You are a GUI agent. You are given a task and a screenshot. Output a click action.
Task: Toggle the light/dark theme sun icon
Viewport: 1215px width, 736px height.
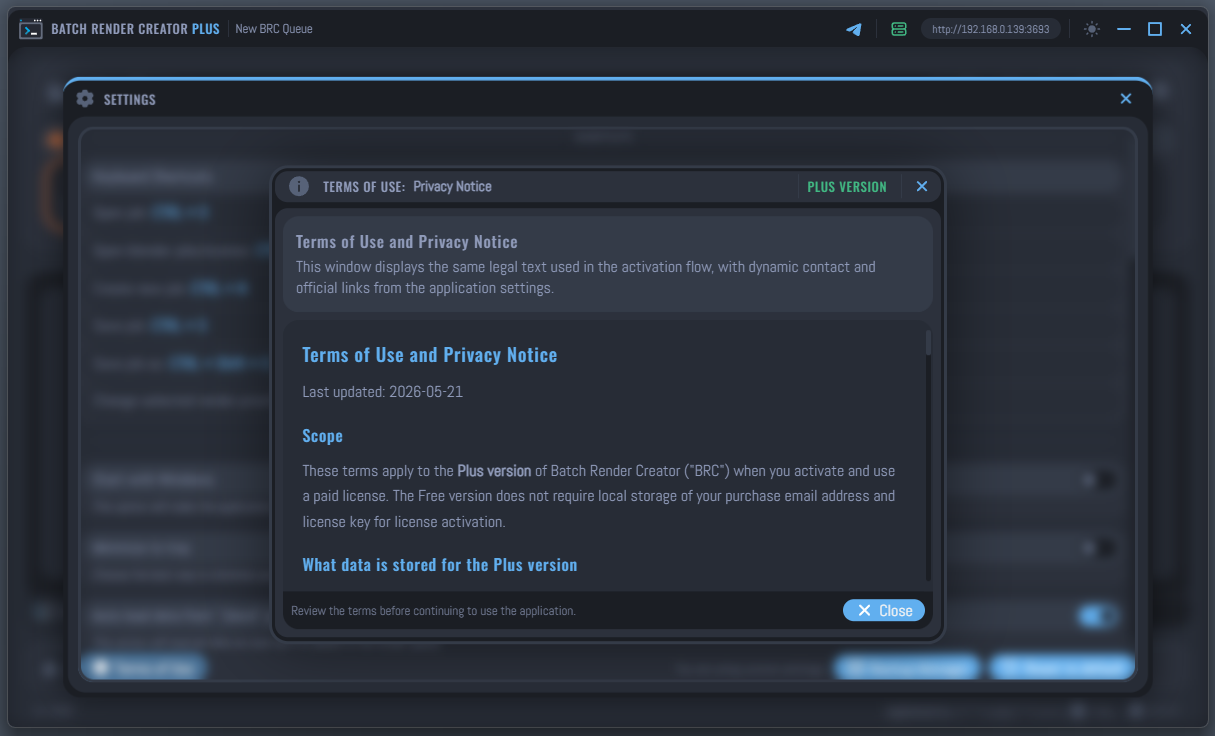click(x=1092, y=29)
